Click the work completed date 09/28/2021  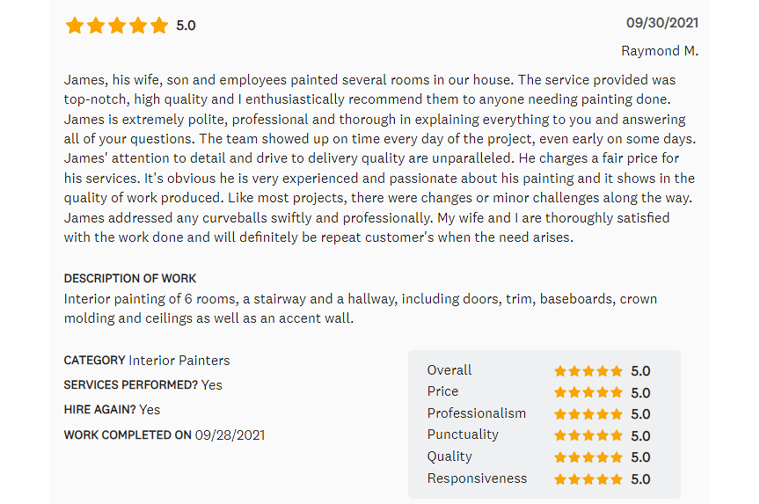230,435
